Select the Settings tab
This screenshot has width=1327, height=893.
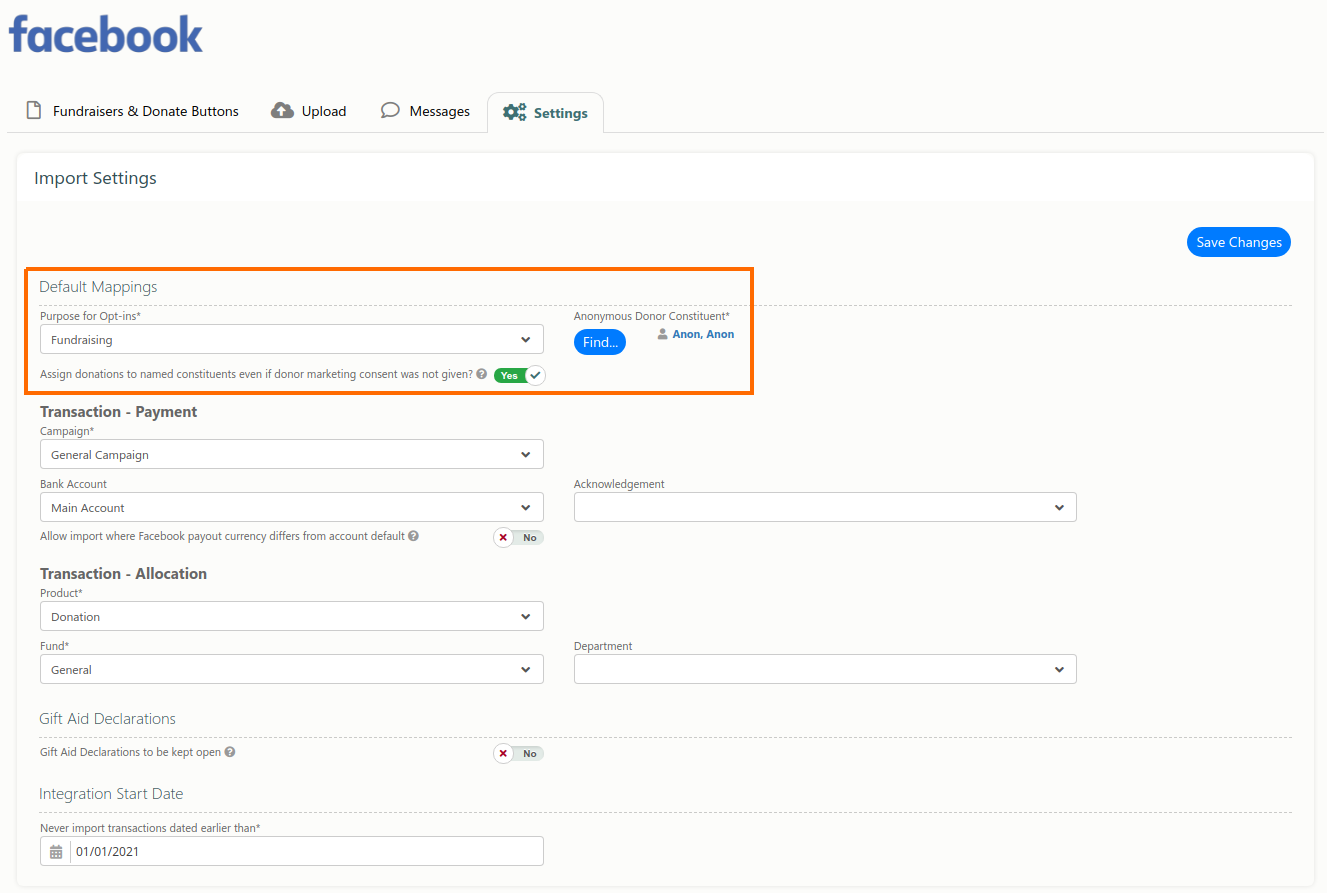tap(545, 112)
